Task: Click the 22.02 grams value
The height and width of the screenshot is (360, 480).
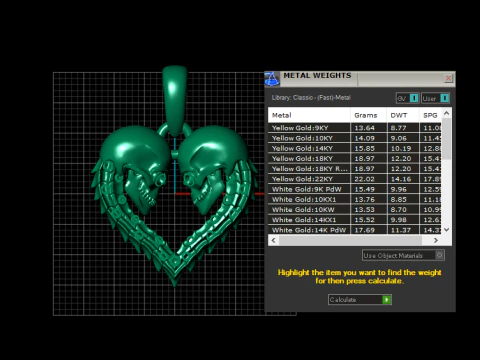Action: (364, 179)
